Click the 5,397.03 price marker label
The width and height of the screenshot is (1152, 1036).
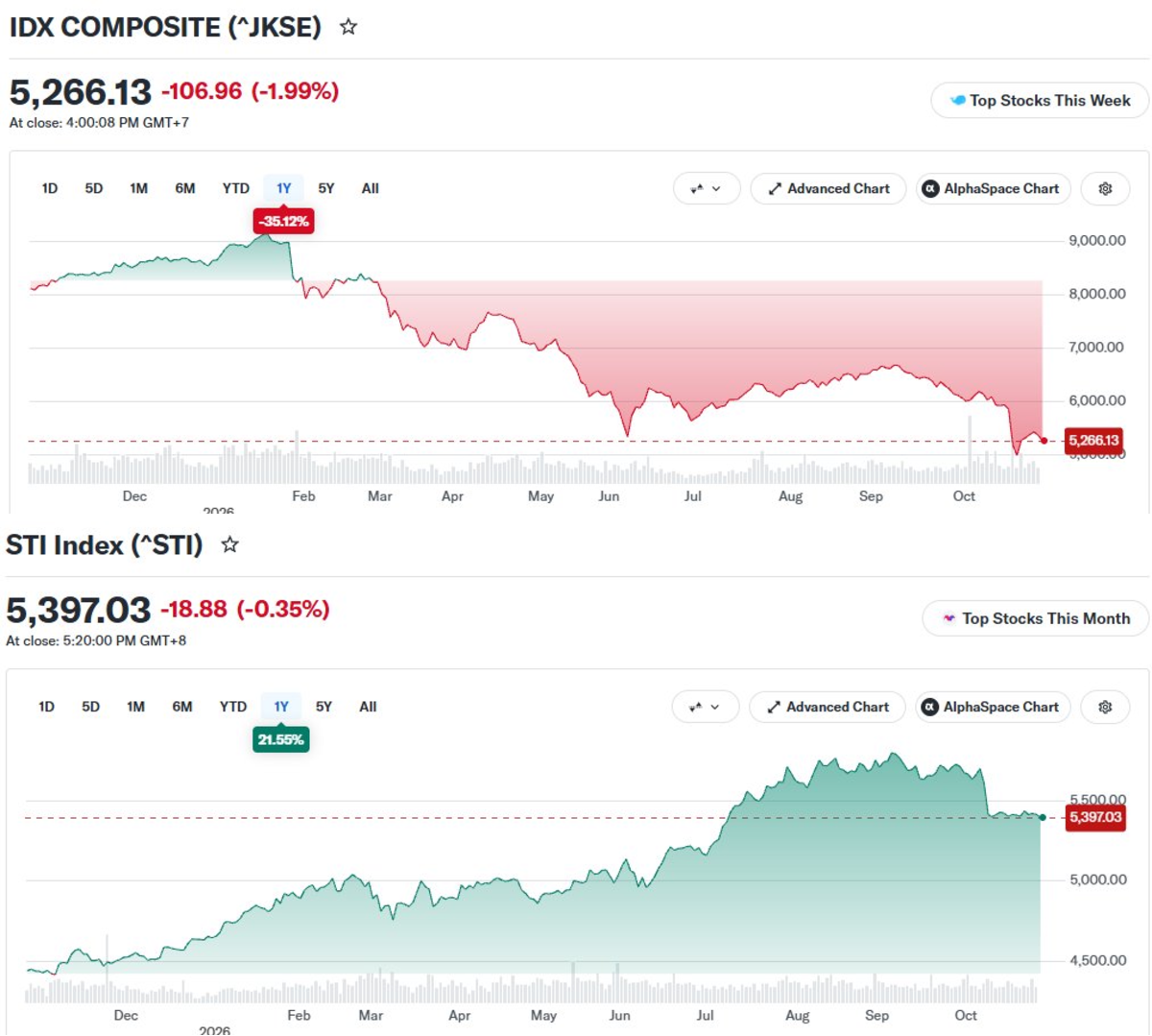[x=1095, y=817]
